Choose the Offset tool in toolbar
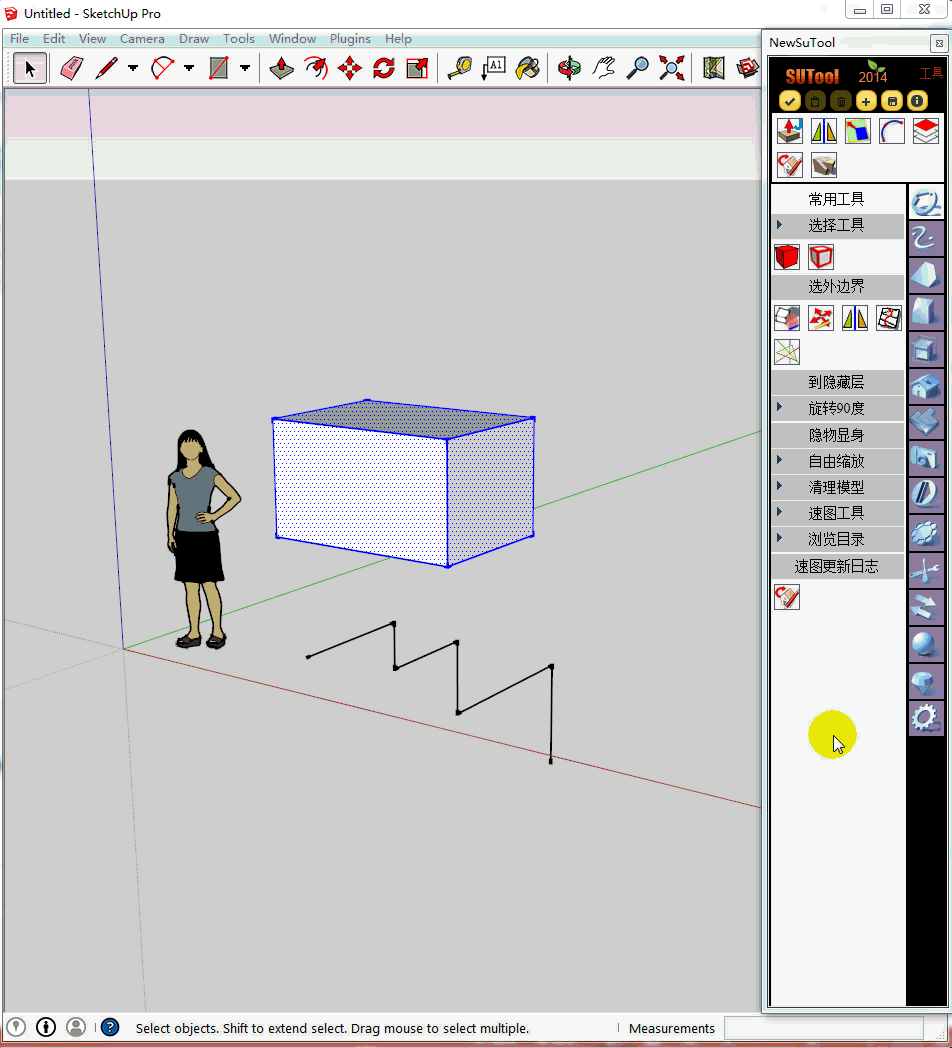Viewport: 952px width, 1048px height. point(316,68)
